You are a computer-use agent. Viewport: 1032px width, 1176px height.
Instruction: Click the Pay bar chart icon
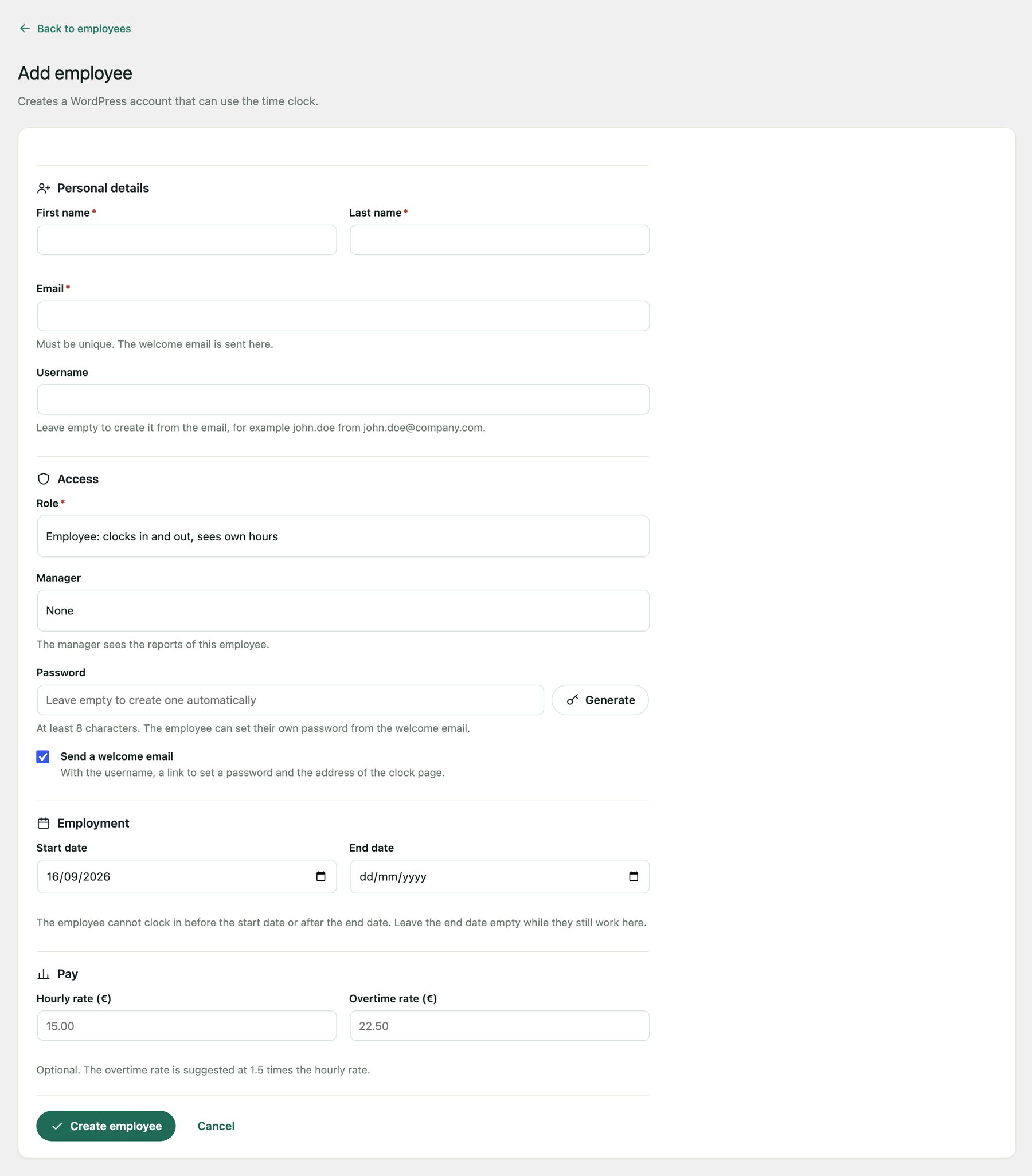click(x=43, y=974)
